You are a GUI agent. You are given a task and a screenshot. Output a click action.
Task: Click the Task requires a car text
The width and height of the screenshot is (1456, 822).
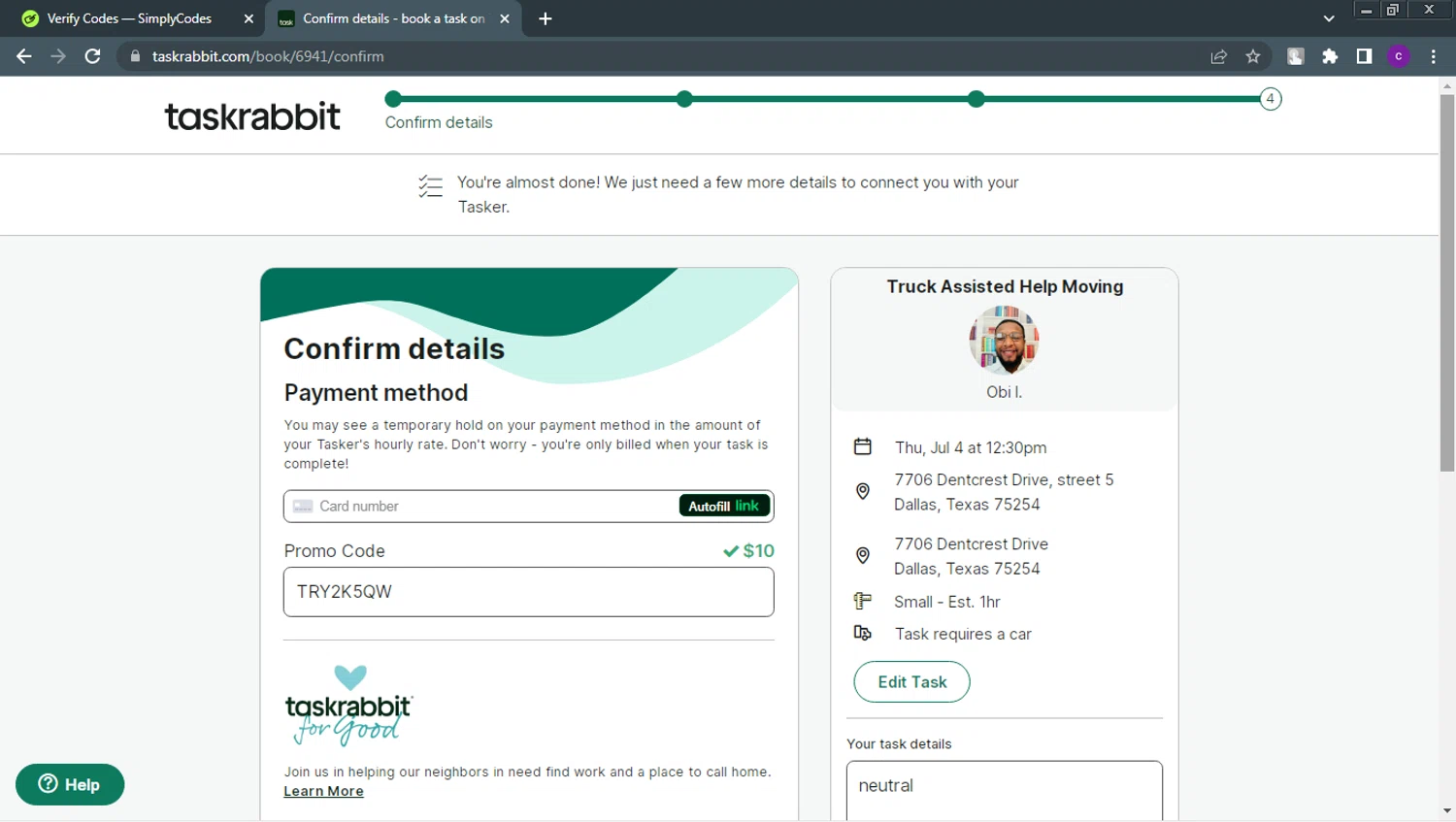[x=963, y=634]
